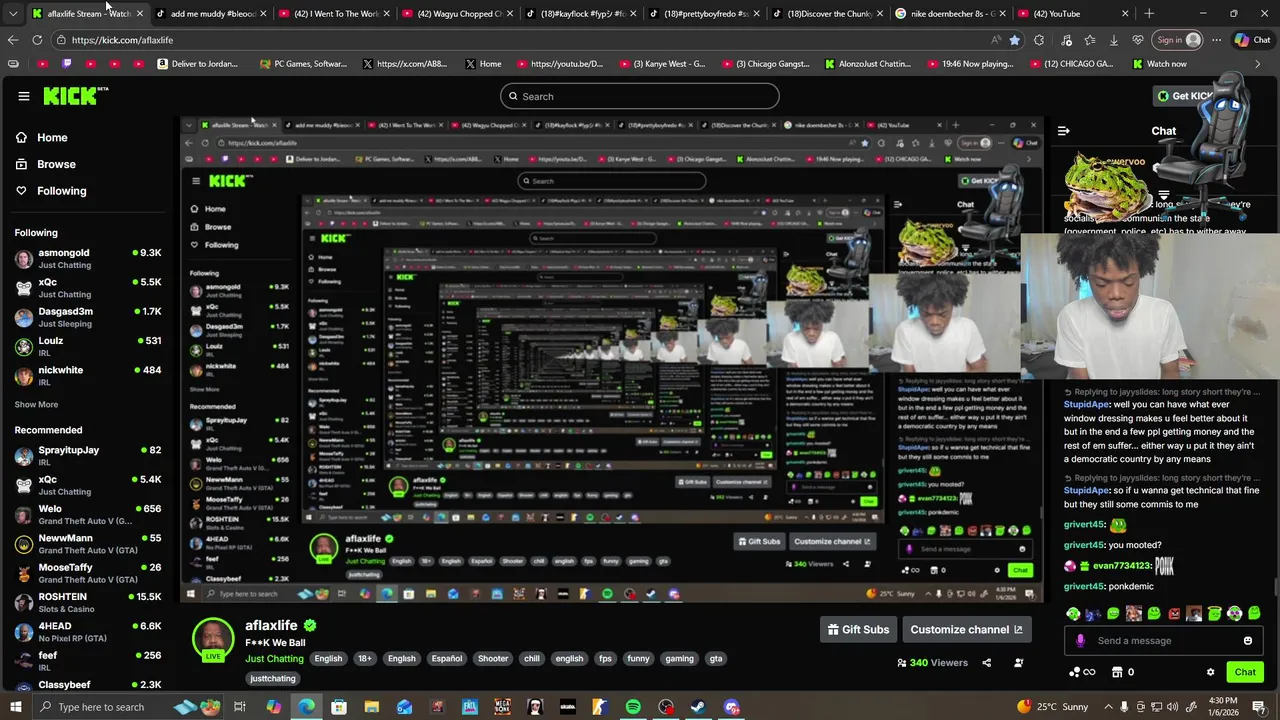Open Following in Kick sidebar
Viewport: 1280px width, 720px height.
click(x=51, y=191)
